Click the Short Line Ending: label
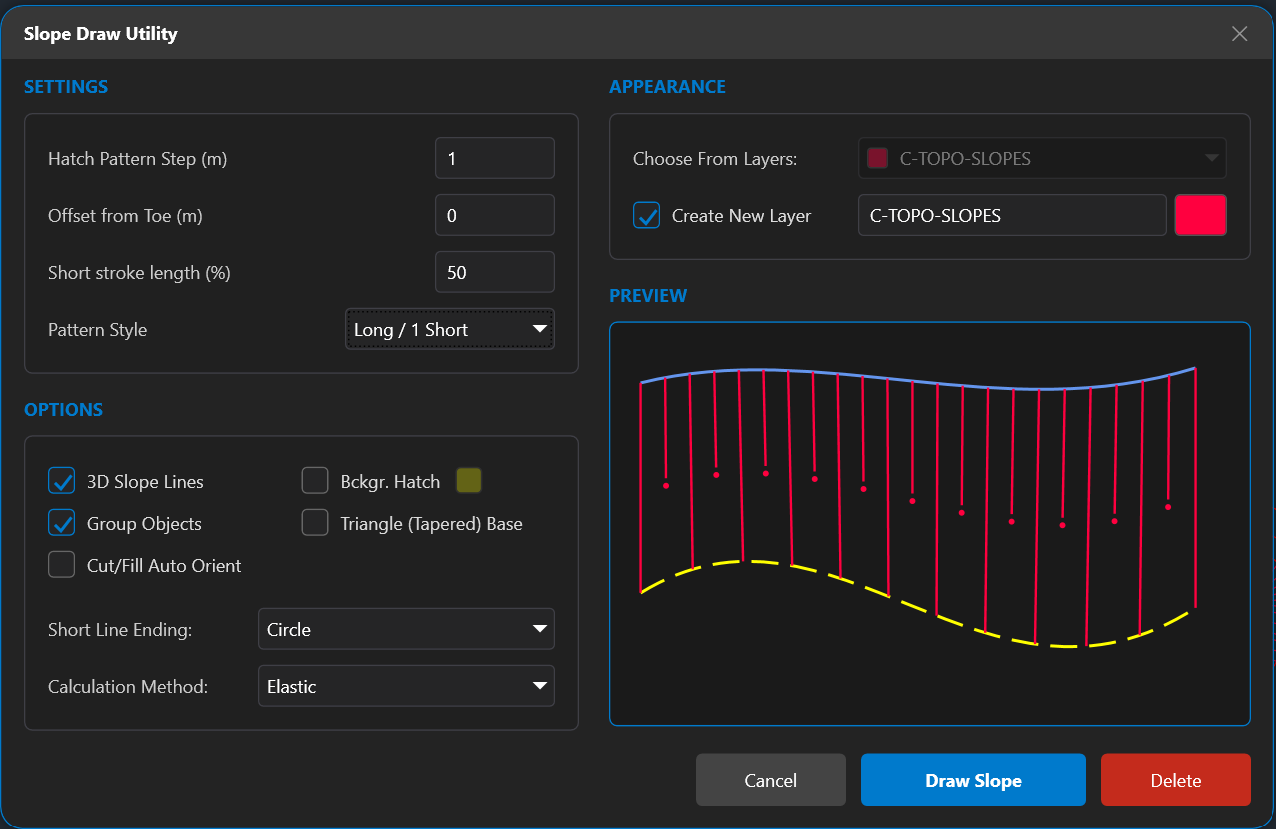This screenshot has height=829, width=1276. 120,629
